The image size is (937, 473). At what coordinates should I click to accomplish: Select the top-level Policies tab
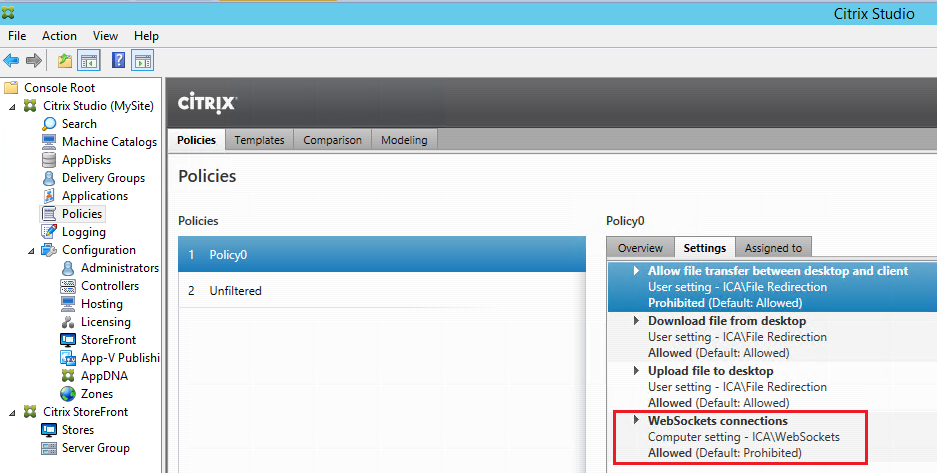point(196,140)
